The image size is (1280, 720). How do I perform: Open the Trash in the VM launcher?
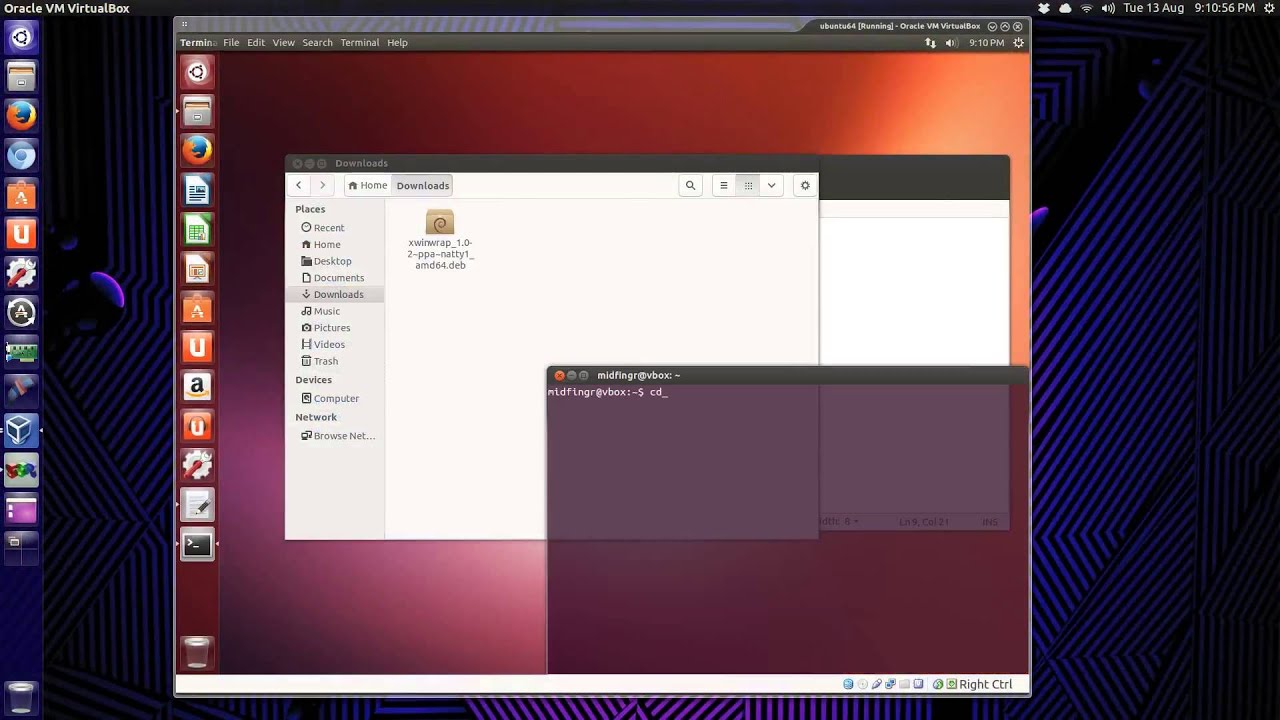[197, 652]
